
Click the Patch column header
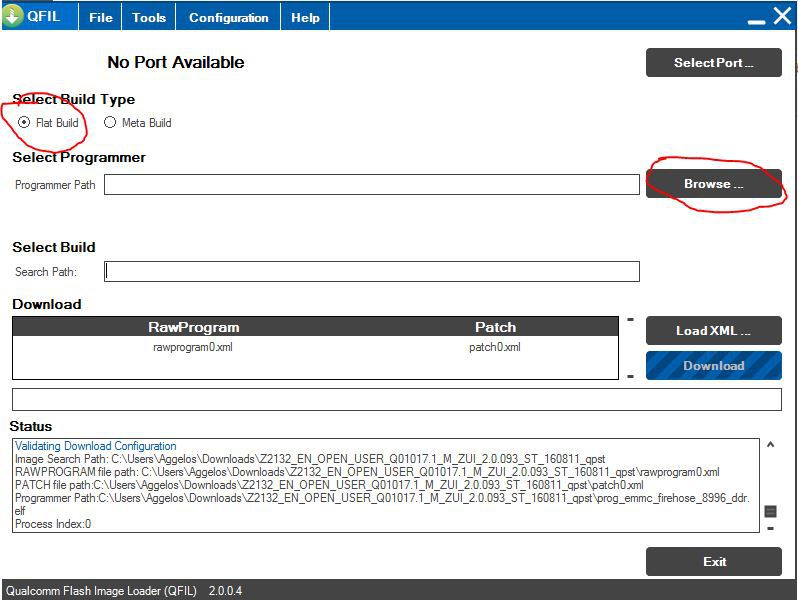tap(495, 327)
